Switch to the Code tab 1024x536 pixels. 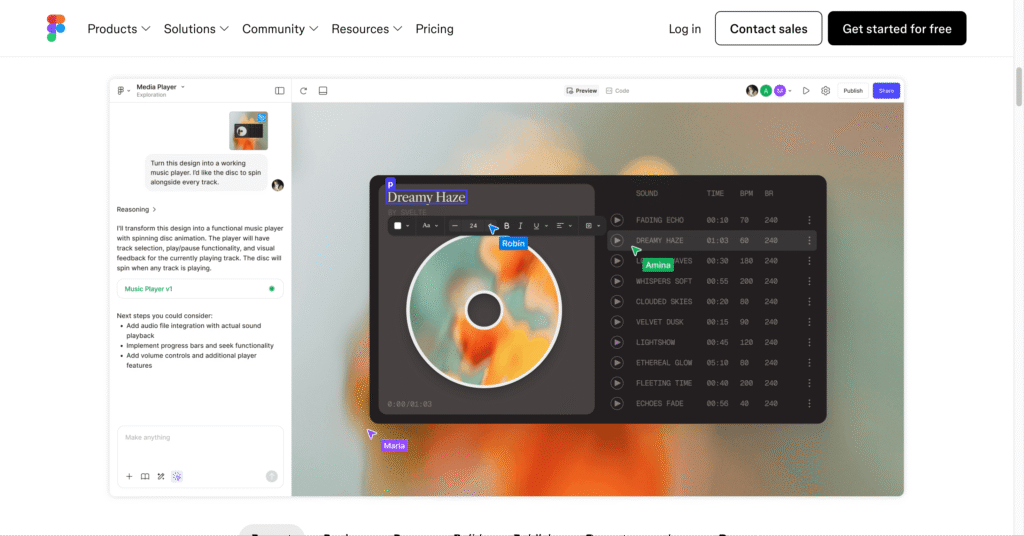coord(617,91)
